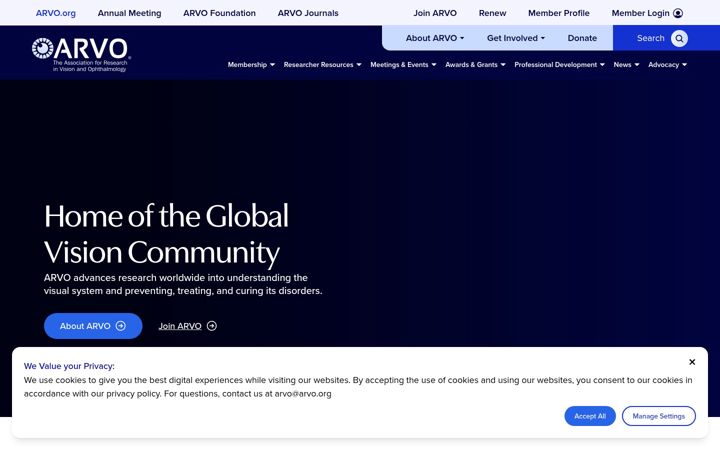Open the ARVO Journals link
The image size is (720, 450).
pos(308,13)
